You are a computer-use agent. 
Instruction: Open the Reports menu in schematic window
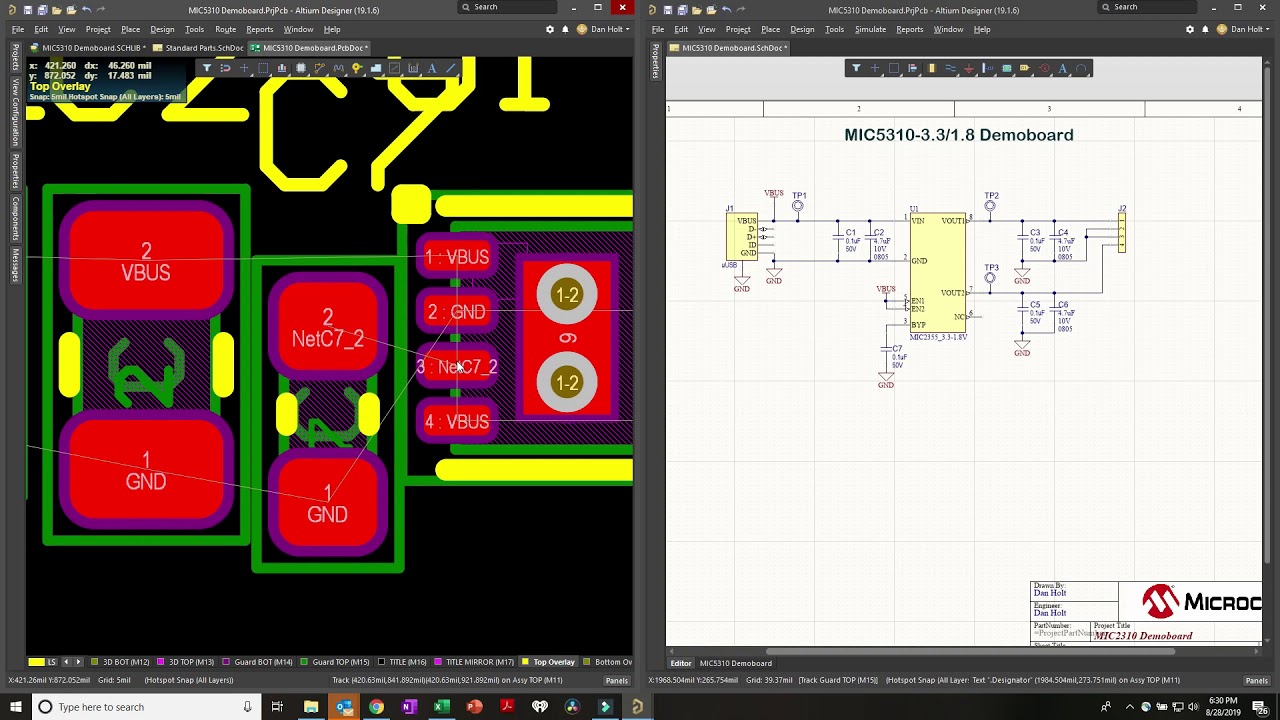(x=910, y=29)
